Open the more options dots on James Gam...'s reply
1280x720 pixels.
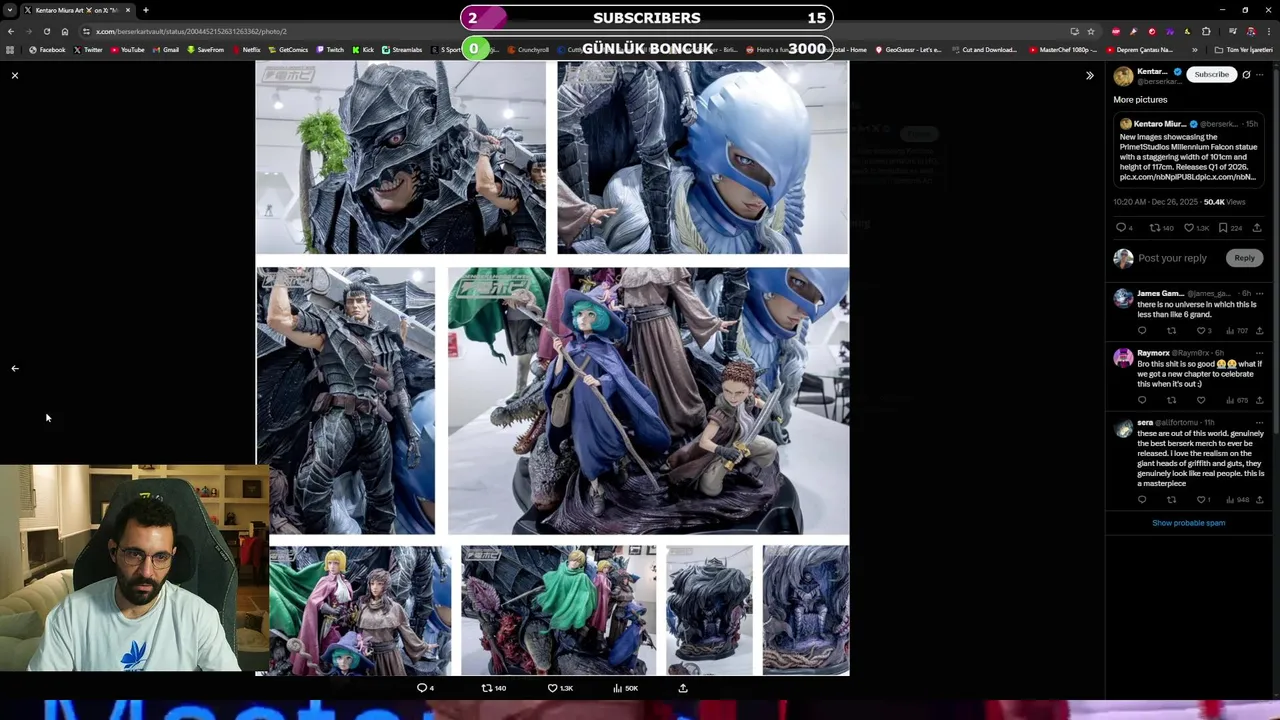[x=1259, y=293]
